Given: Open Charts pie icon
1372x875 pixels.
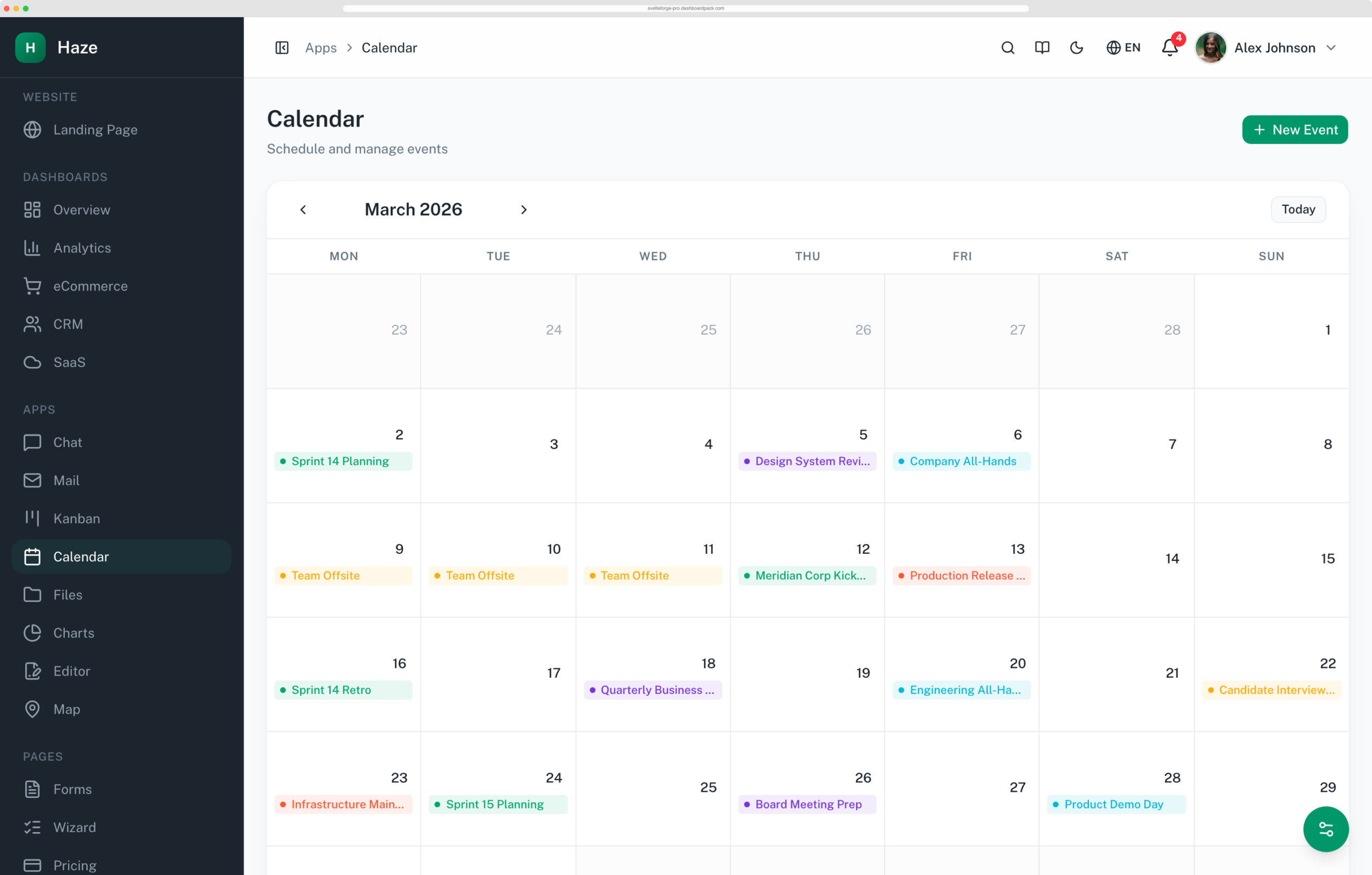Looking at the screenshot, I should click(x=33, y=633).
